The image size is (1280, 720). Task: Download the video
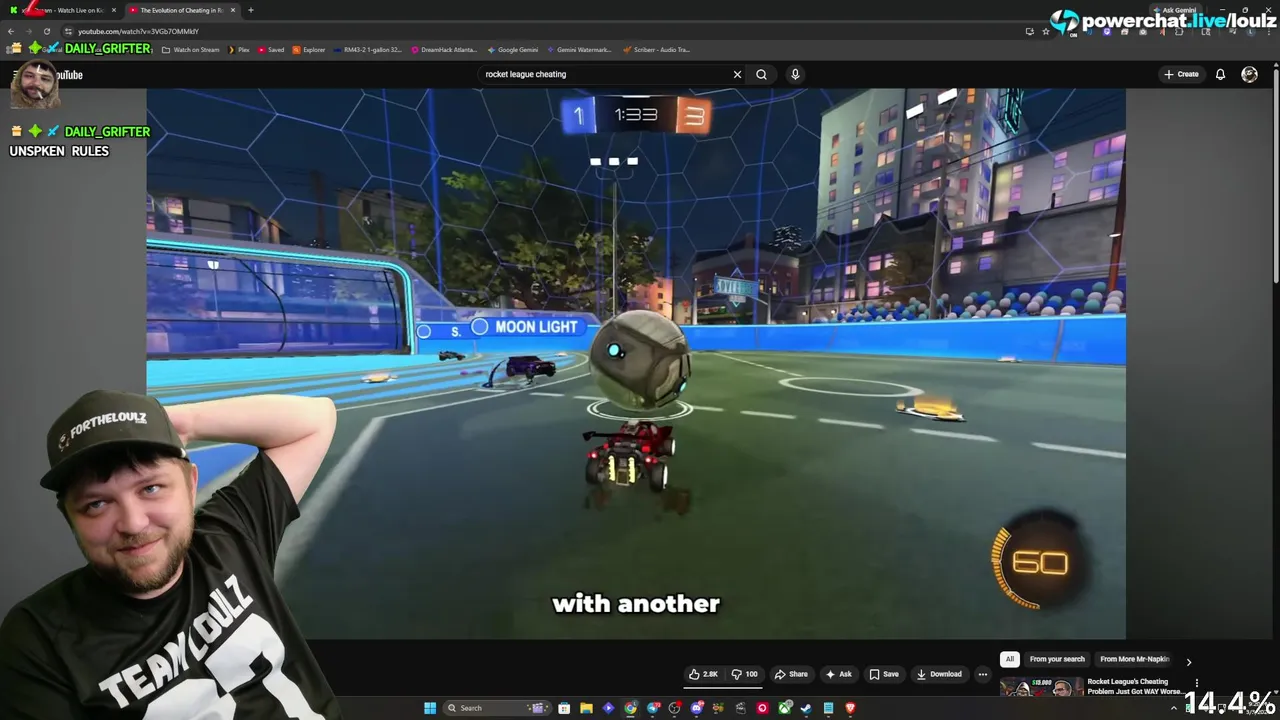939,674
